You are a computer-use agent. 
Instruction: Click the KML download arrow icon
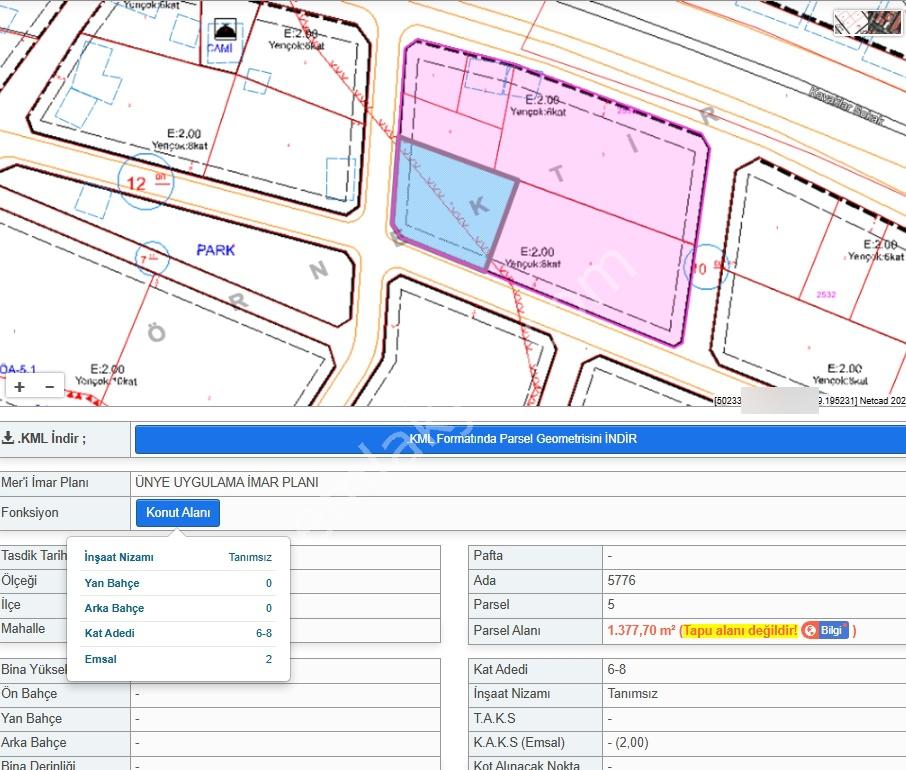[8, 437]
